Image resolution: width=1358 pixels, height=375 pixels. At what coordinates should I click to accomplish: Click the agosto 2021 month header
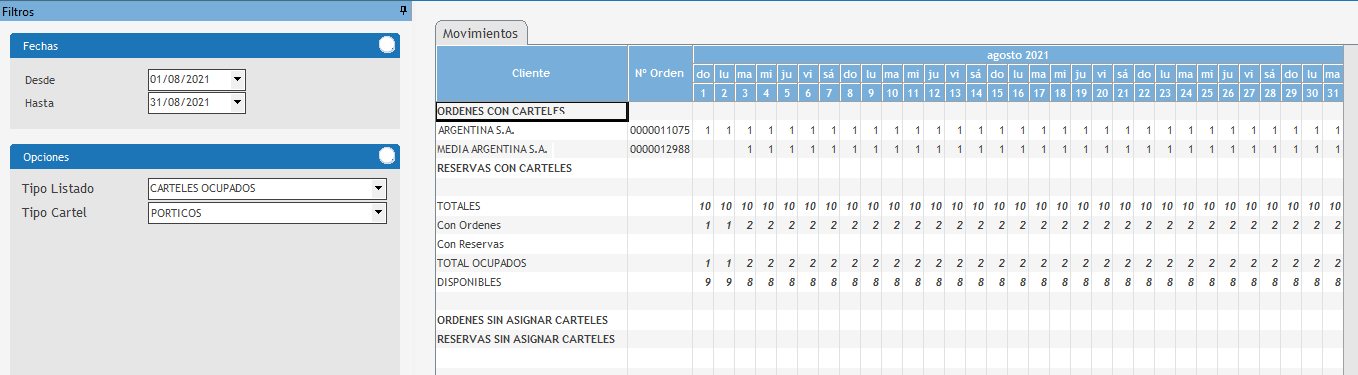(1018, 55)
